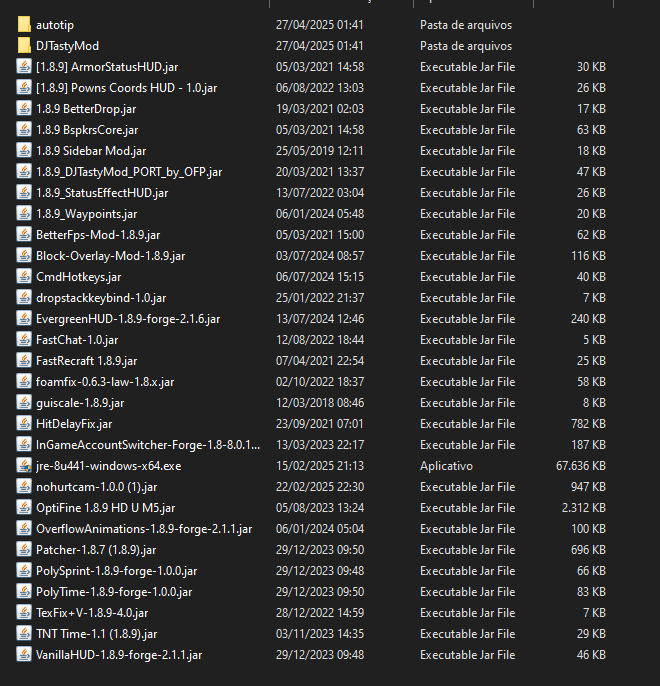
Task: Click the date "05/08/2023 13:24"
Action: (320, 508)
